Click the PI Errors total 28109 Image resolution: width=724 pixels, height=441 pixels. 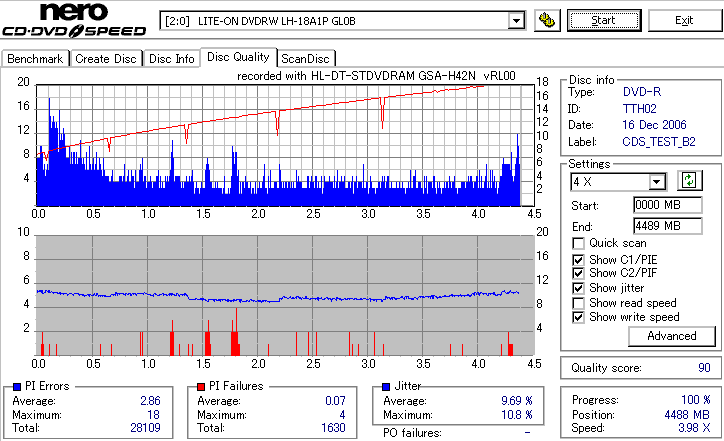(145, 428)
